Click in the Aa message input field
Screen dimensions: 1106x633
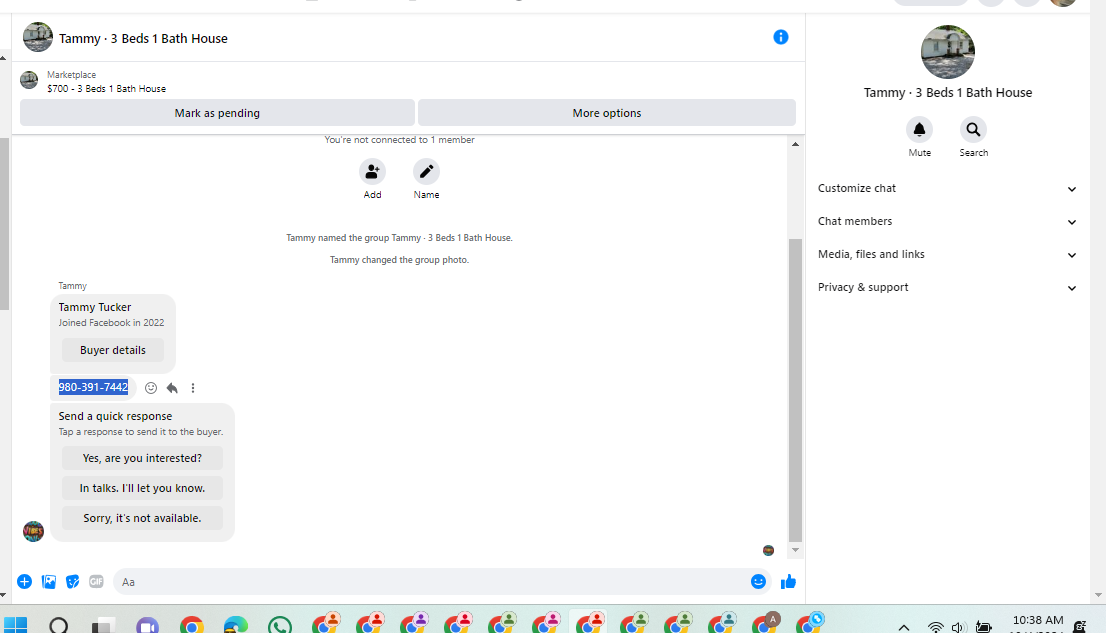pyautogui.click(x=430, y=581)
